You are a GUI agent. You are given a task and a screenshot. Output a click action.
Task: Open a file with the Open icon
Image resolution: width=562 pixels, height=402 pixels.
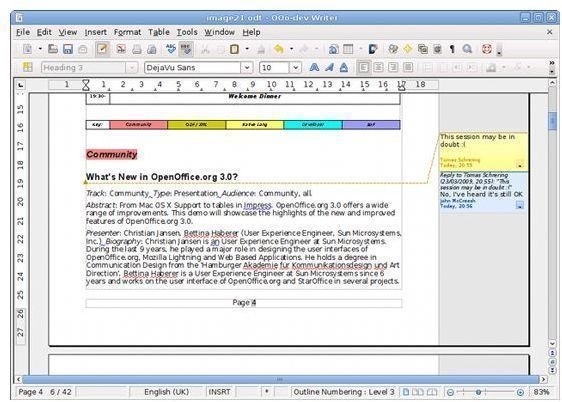53,49
